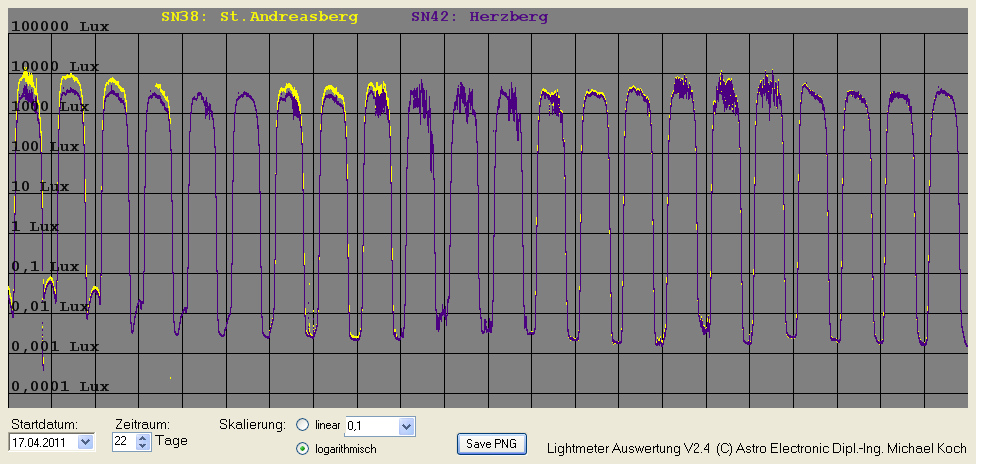Open the linear scale value dropdown arrow
This screenshot has width=981, height=476.
[407, 427]
